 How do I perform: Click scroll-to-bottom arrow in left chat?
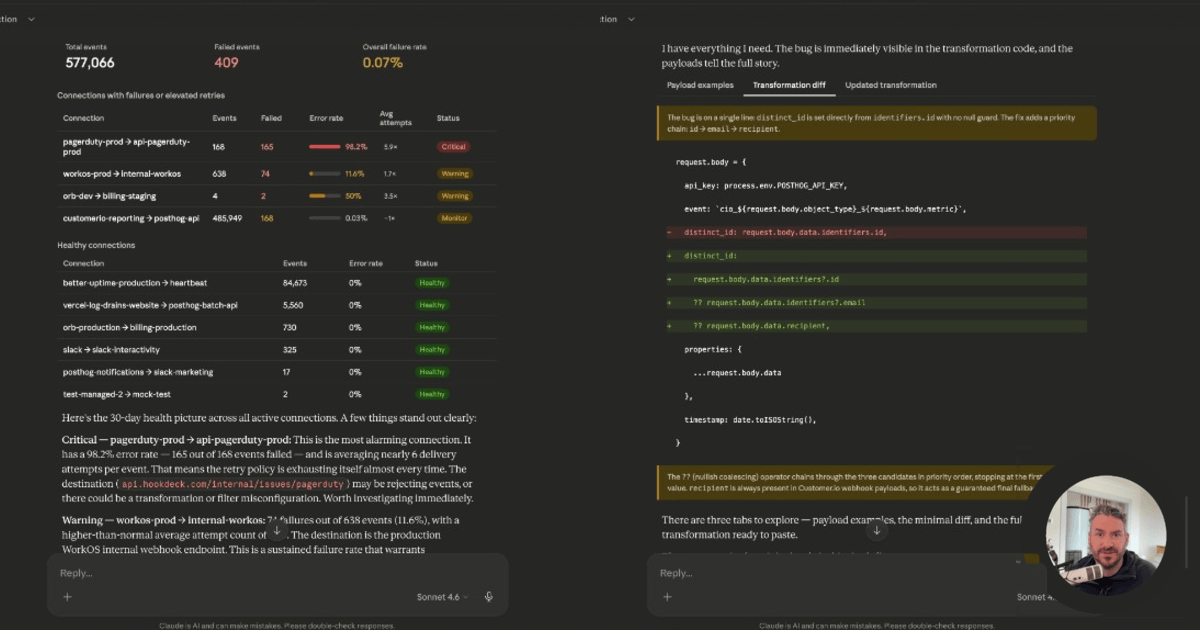tap(277, 530)
